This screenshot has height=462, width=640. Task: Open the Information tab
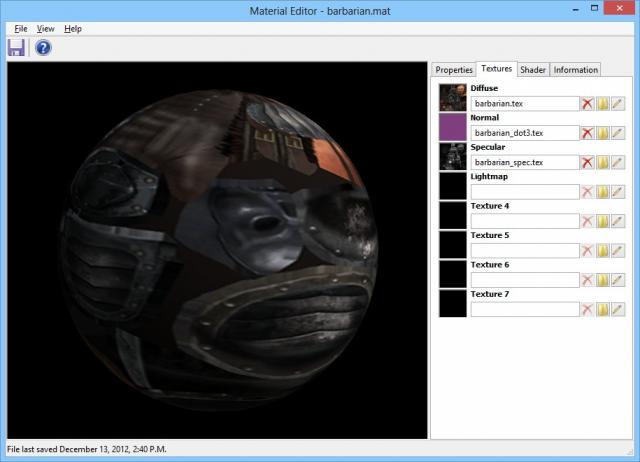click(x=576, y=70)
